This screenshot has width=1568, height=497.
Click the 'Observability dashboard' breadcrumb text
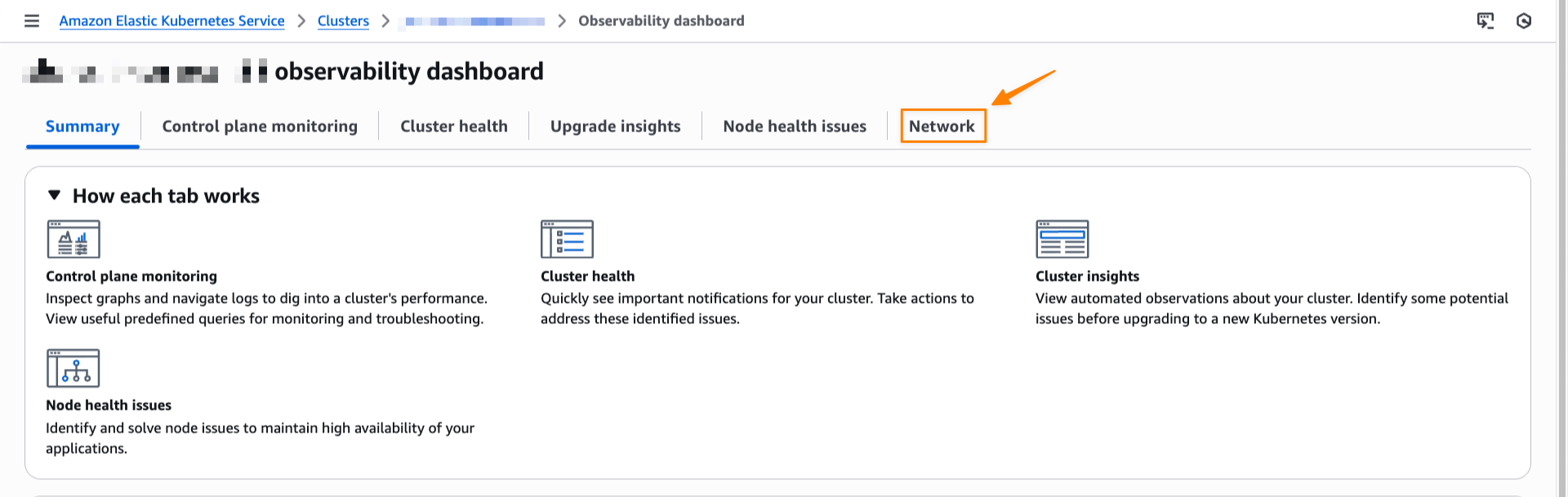click(661, 21)
